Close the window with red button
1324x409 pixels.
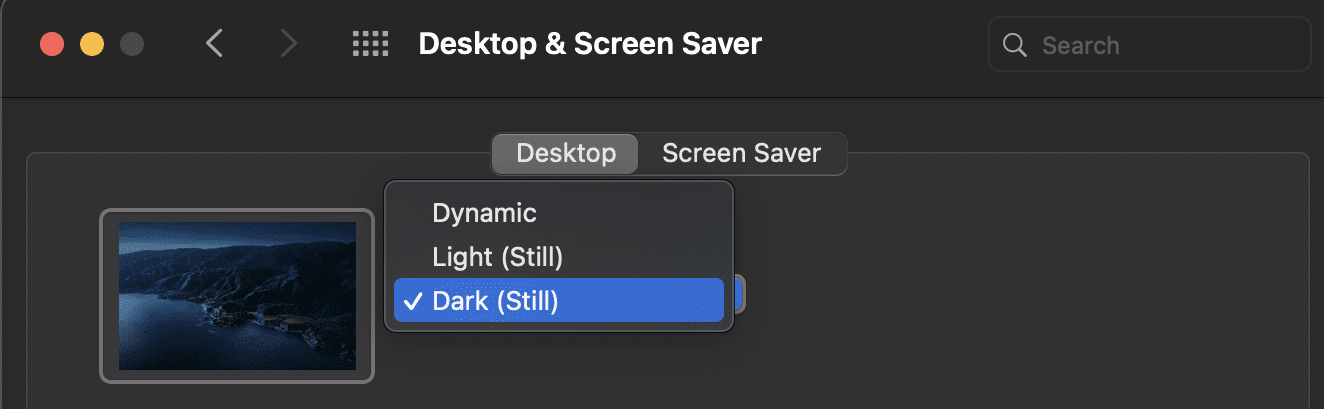click(52, 45)
